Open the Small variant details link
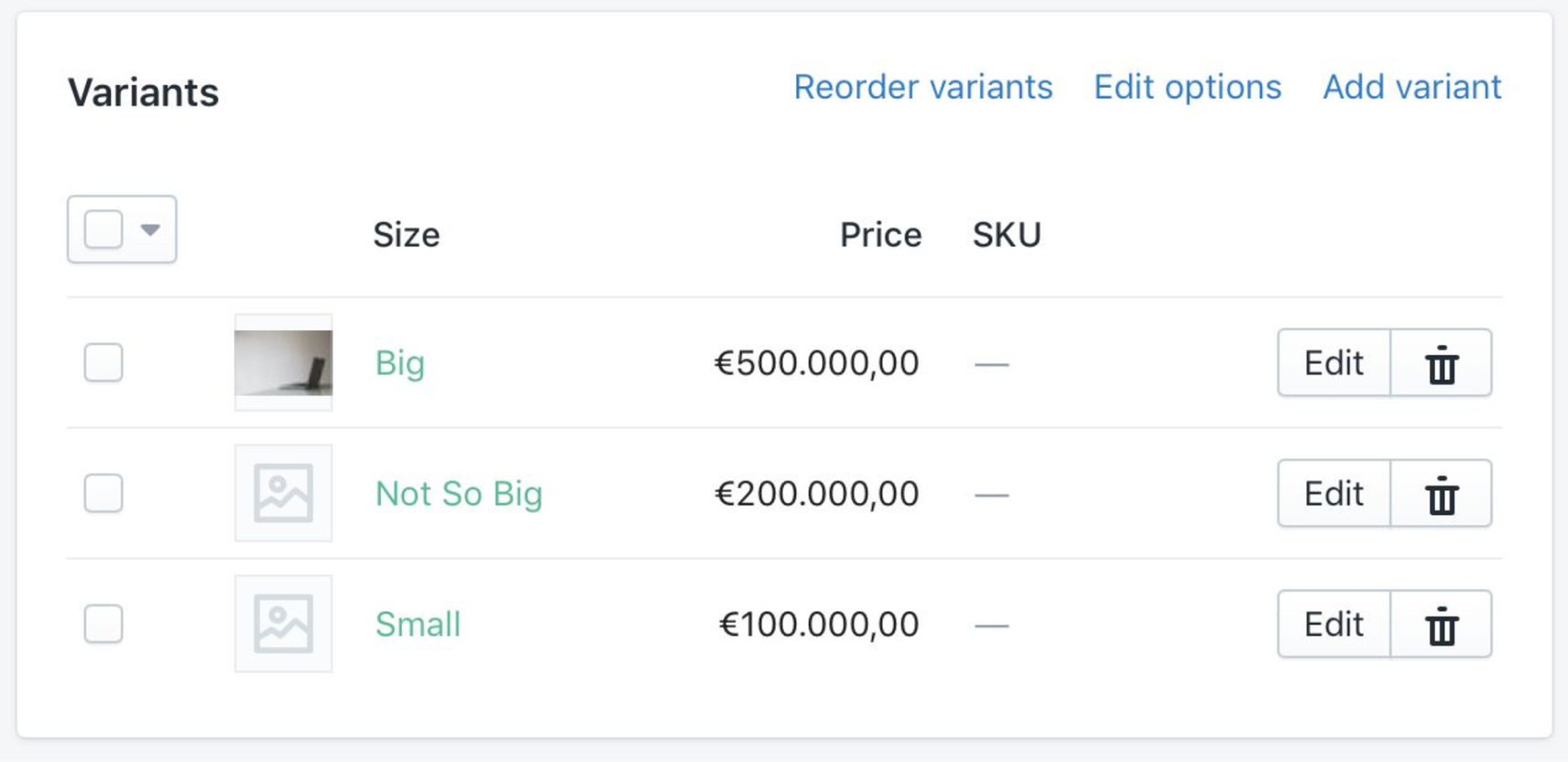Screen dimensions: 1568x762 click(x=417, y=624)
